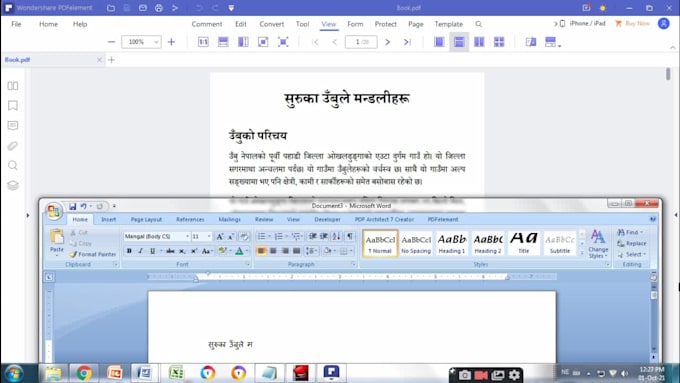Open the comments panel in sidebar
The height and width of the screenshot is (383, 680).
[13, 126]
